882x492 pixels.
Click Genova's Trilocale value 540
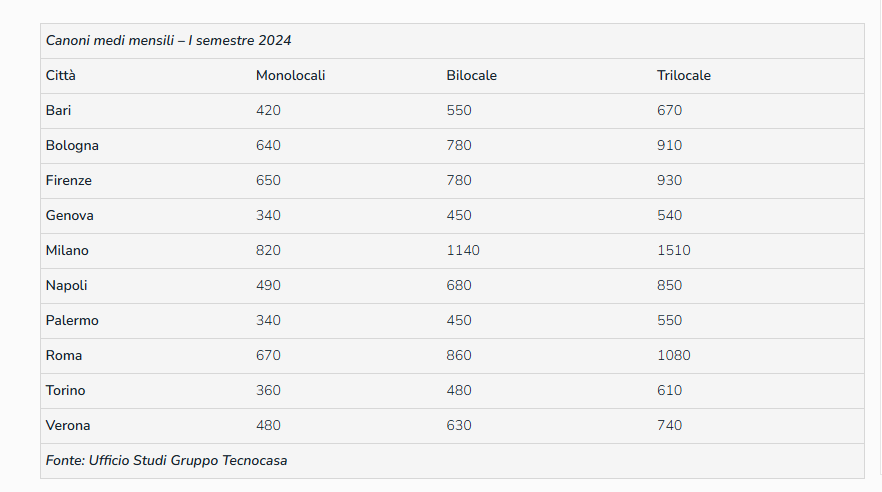click(x=669, y=216)
